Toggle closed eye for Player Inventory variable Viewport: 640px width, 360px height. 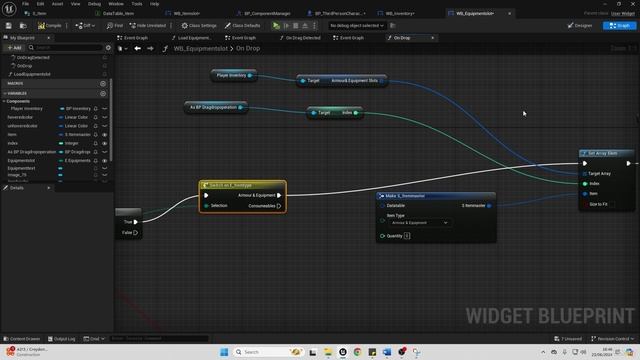tap(104, 109)
